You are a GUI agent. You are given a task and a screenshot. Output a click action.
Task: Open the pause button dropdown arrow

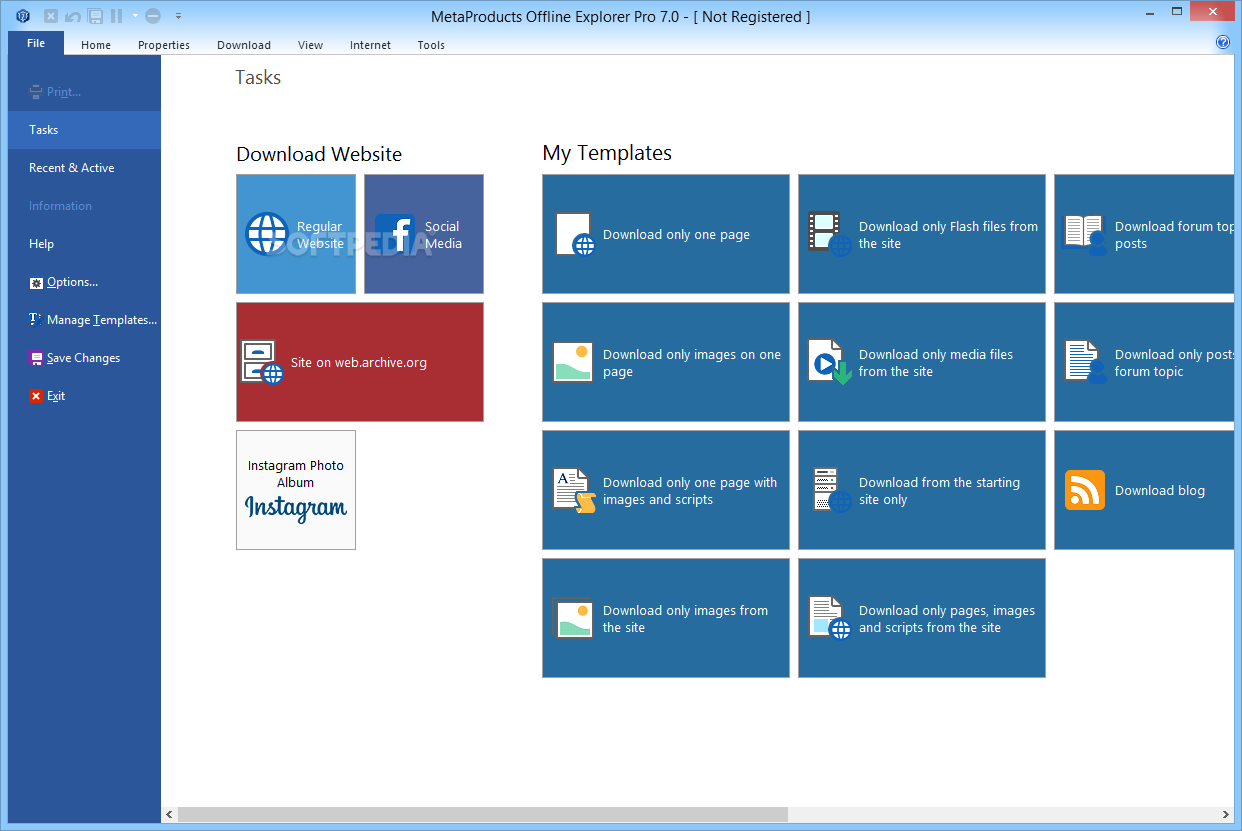click(x=135, y=16)
